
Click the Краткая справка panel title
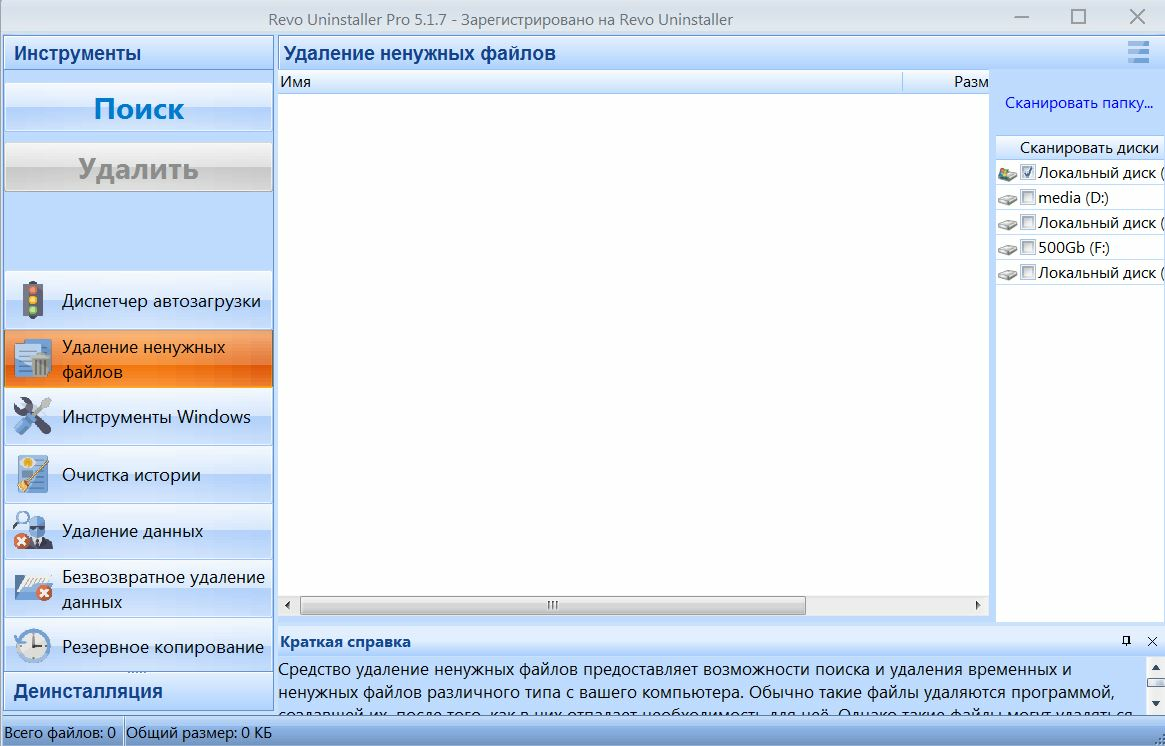345,641
